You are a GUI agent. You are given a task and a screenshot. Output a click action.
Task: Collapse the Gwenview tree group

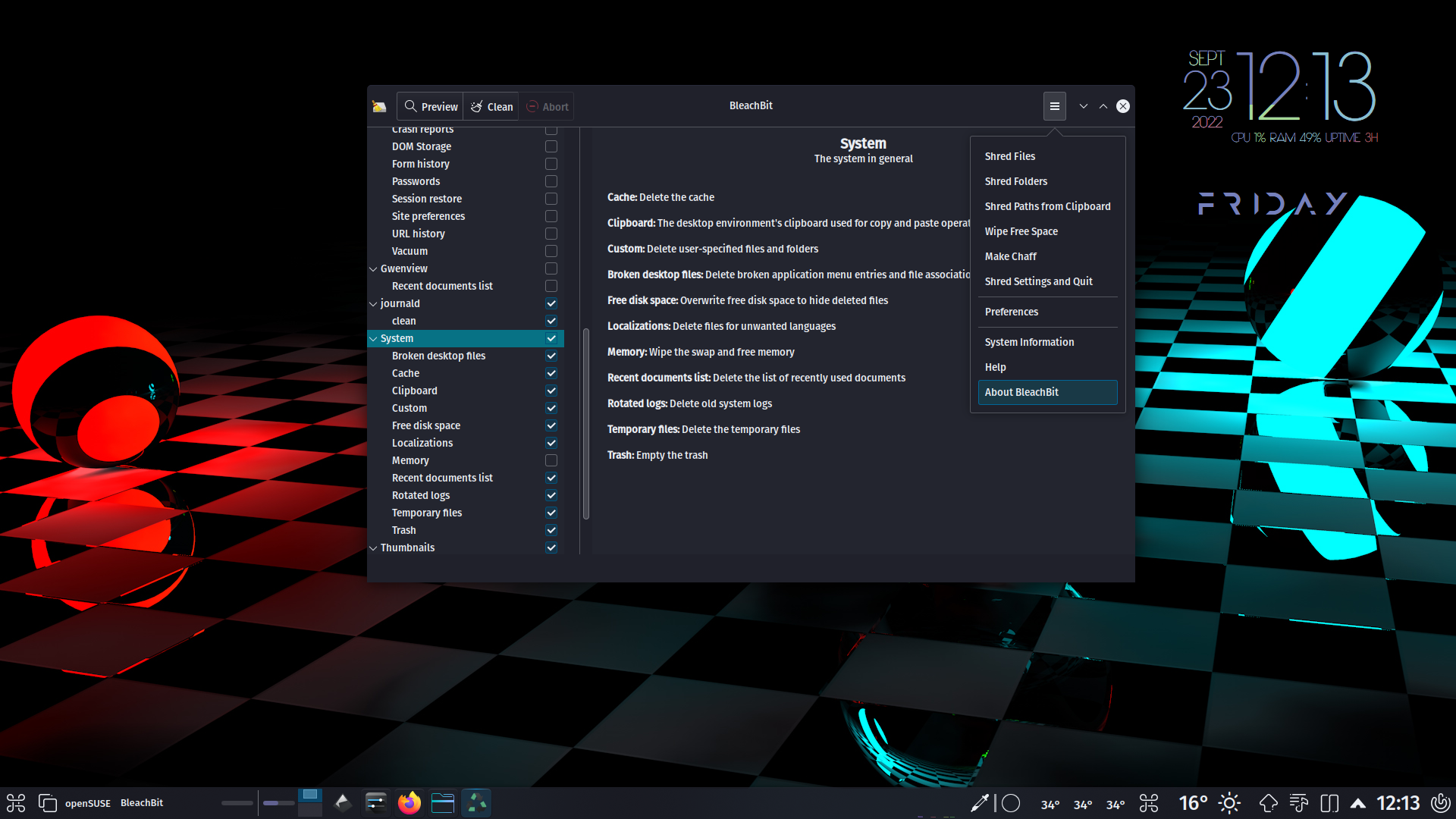(x=373, y=268)
